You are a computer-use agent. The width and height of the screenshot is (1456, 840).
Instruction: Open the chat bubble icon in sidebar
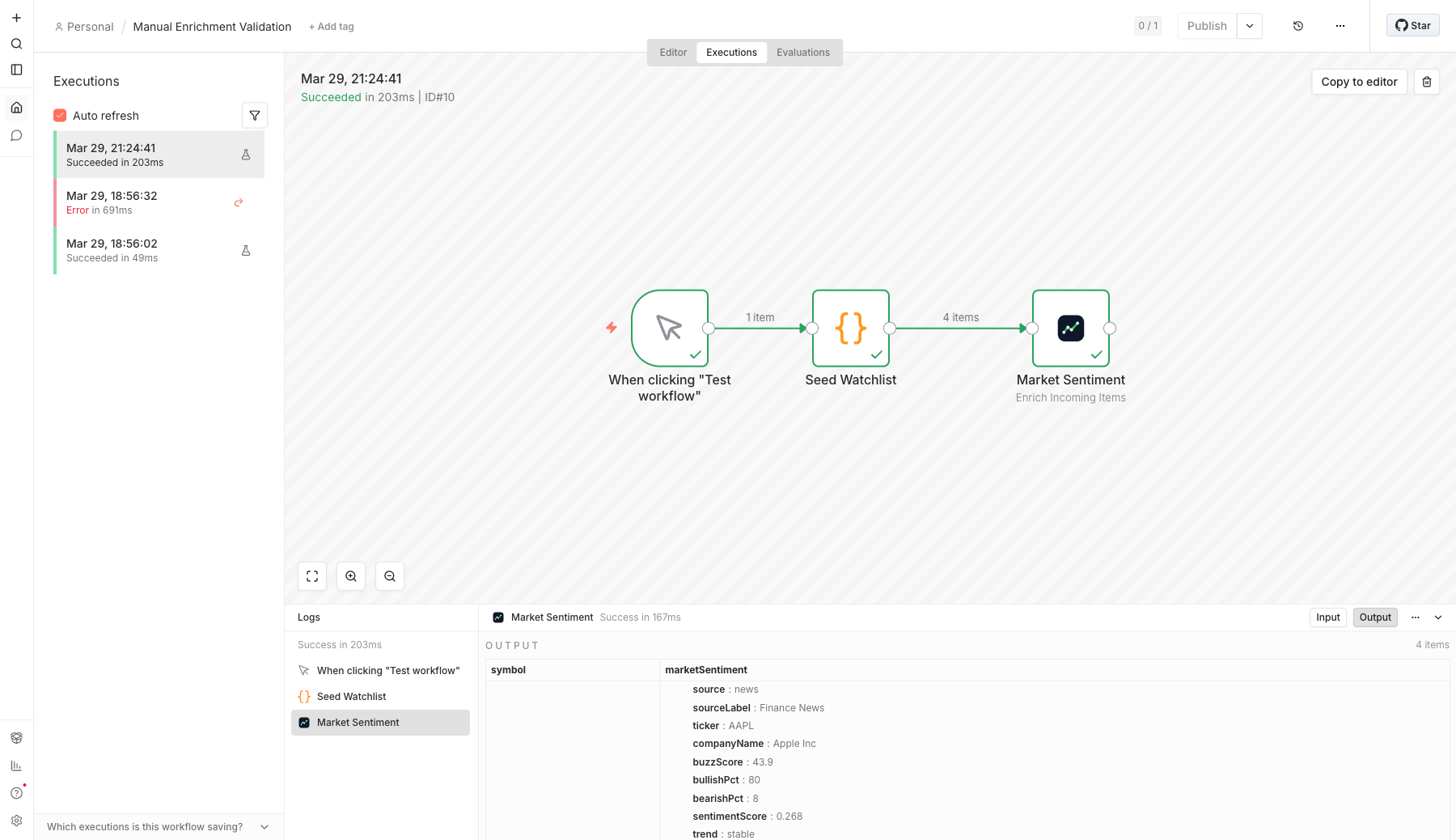pyautogui.click(x=16, y=135)
